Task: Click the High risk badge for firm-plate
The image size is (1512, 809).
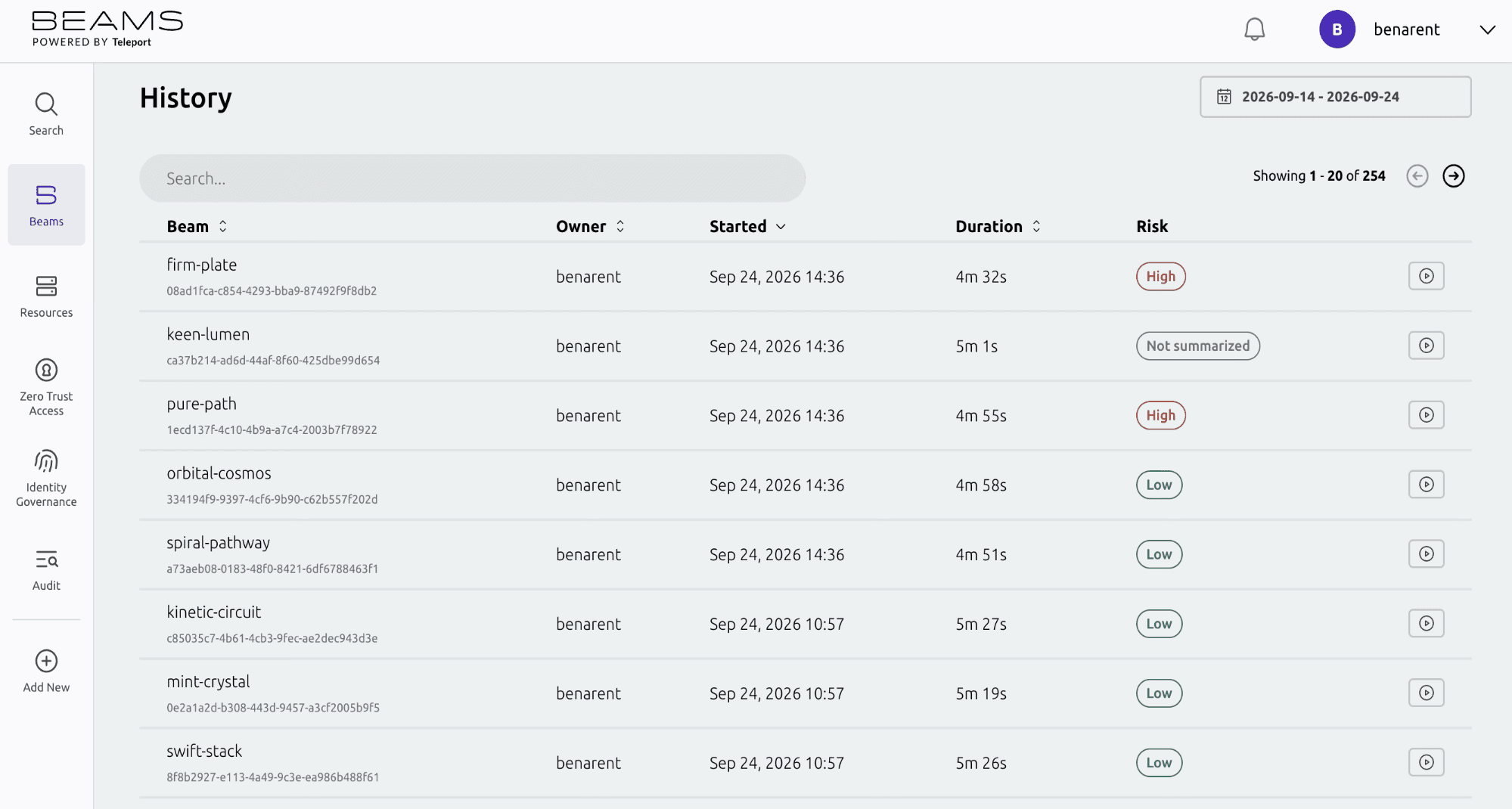Action: point(1160,277)
